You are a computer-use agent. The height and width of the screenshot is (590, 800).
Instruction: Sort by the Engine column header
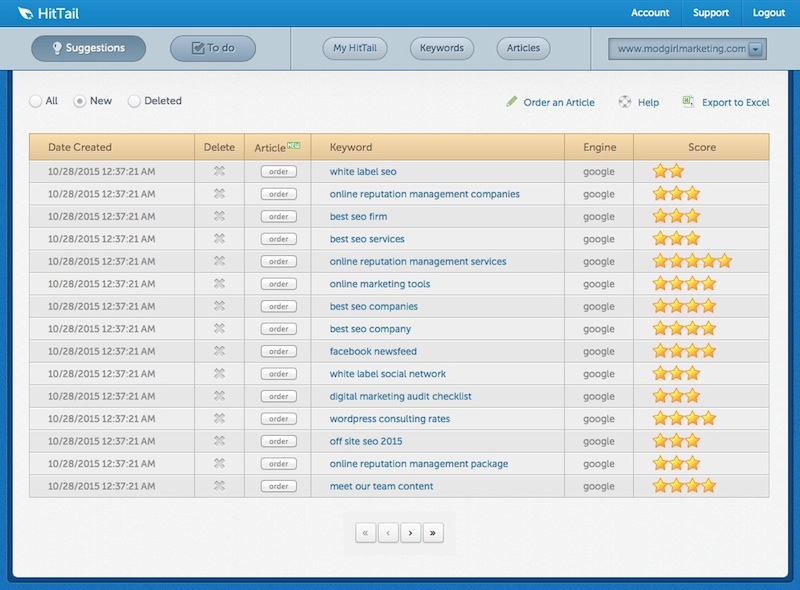coord(599,147)
